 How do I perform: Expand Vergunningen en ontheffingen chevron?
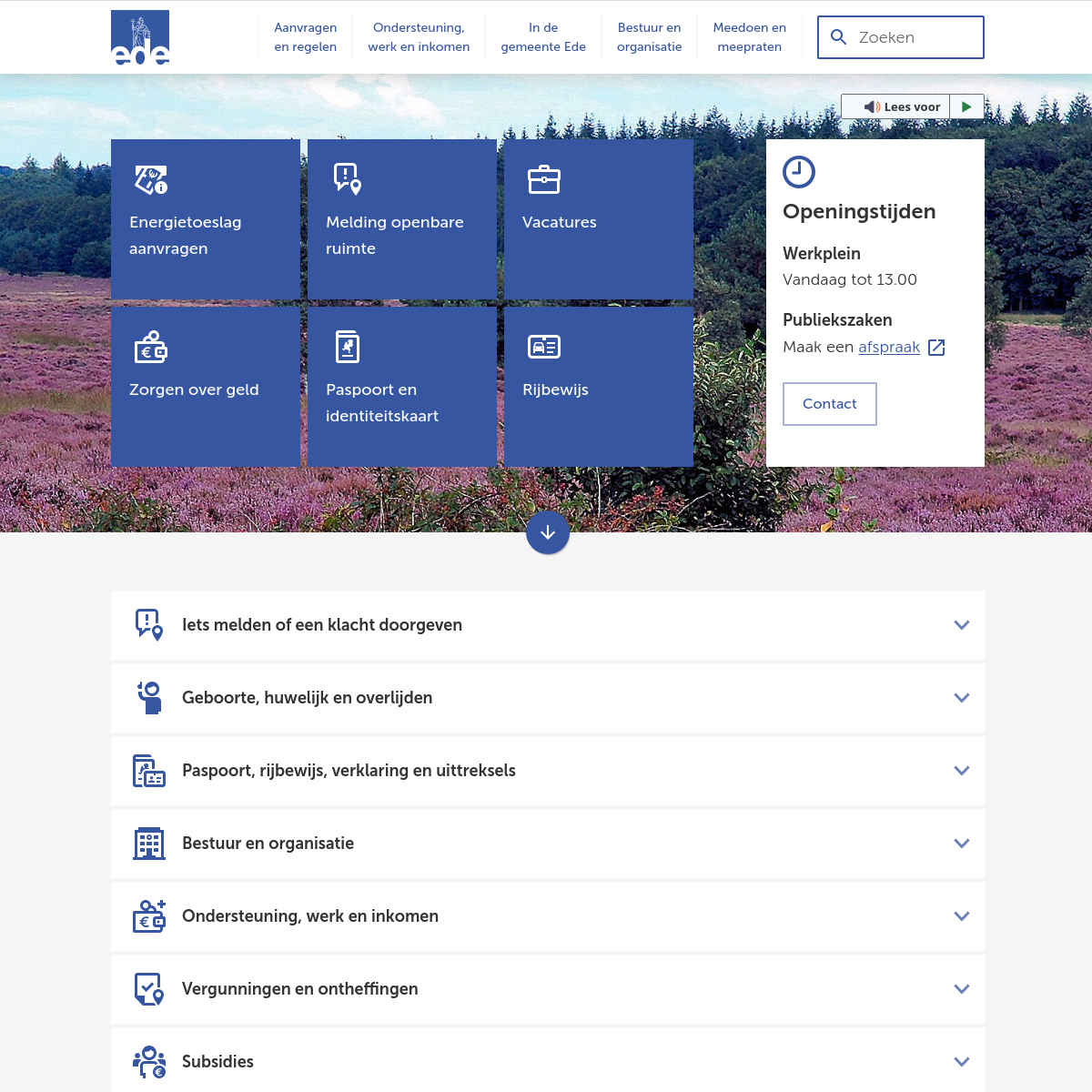coord(962,989)
